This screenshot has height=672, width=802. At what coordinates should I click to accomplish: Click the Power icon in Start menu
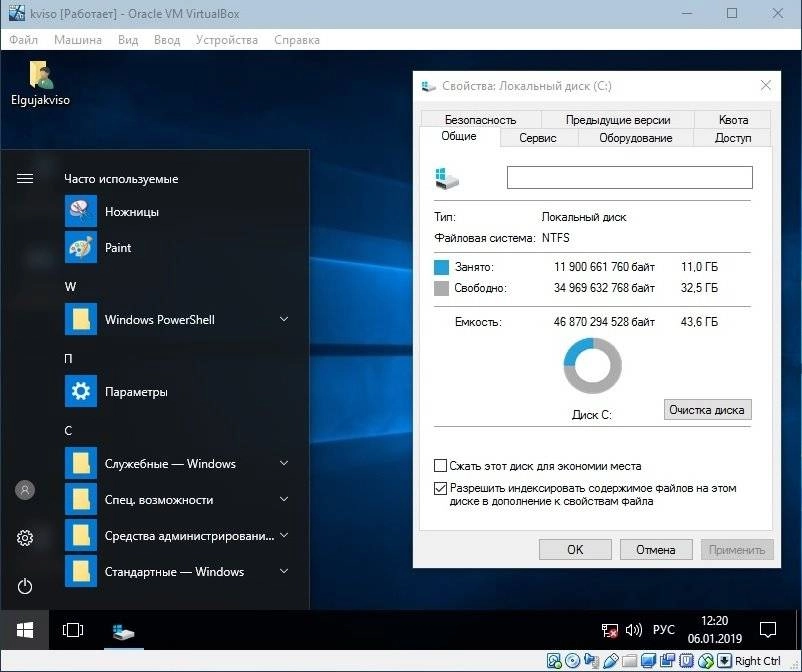tap(25, 586)
